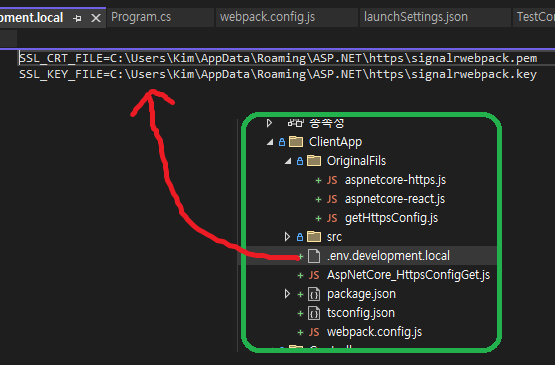Expand the package.json node

pyautogui.click(x=287, y=293)
